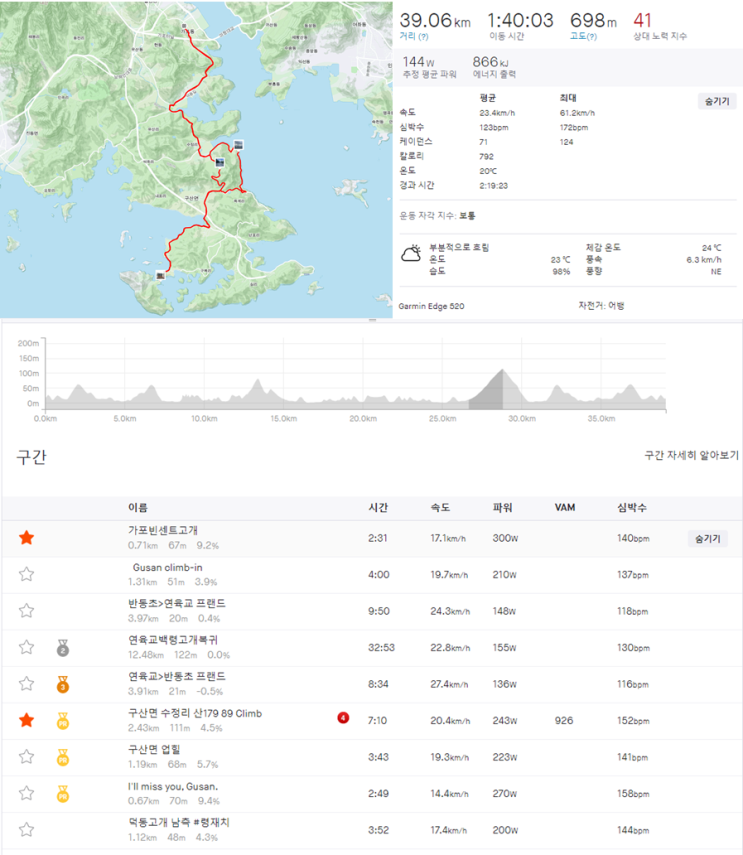Open the 덕동고개 남측 #령재치 segment
The width and height of the screenshot is (743, 855).
point(179,822)
